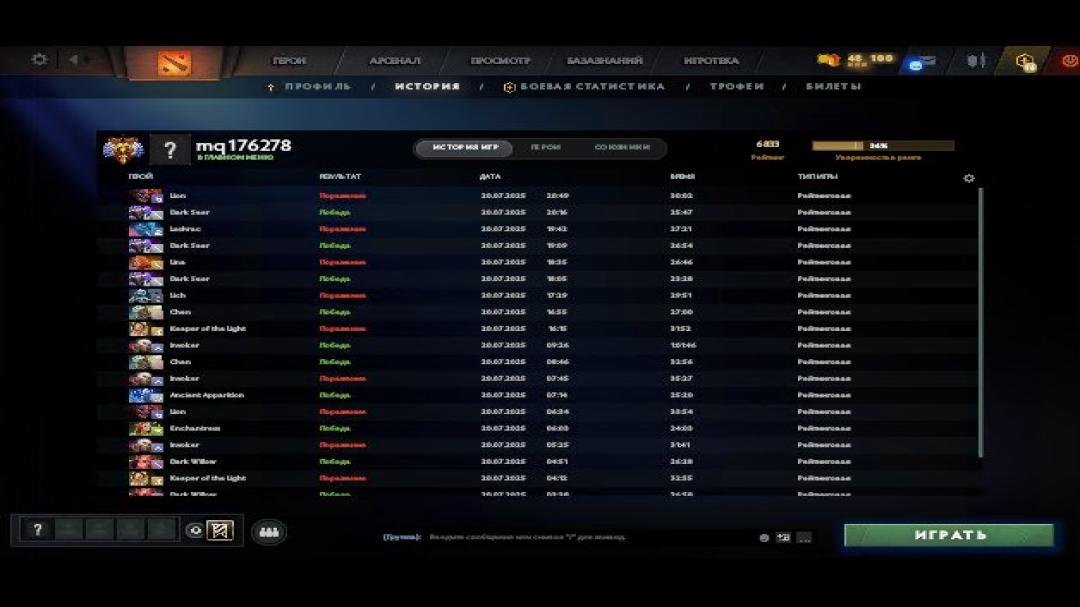Click the Dark Seer name in 20:16 row
This screenshot has width=1080, height=607.
(189, 212)
